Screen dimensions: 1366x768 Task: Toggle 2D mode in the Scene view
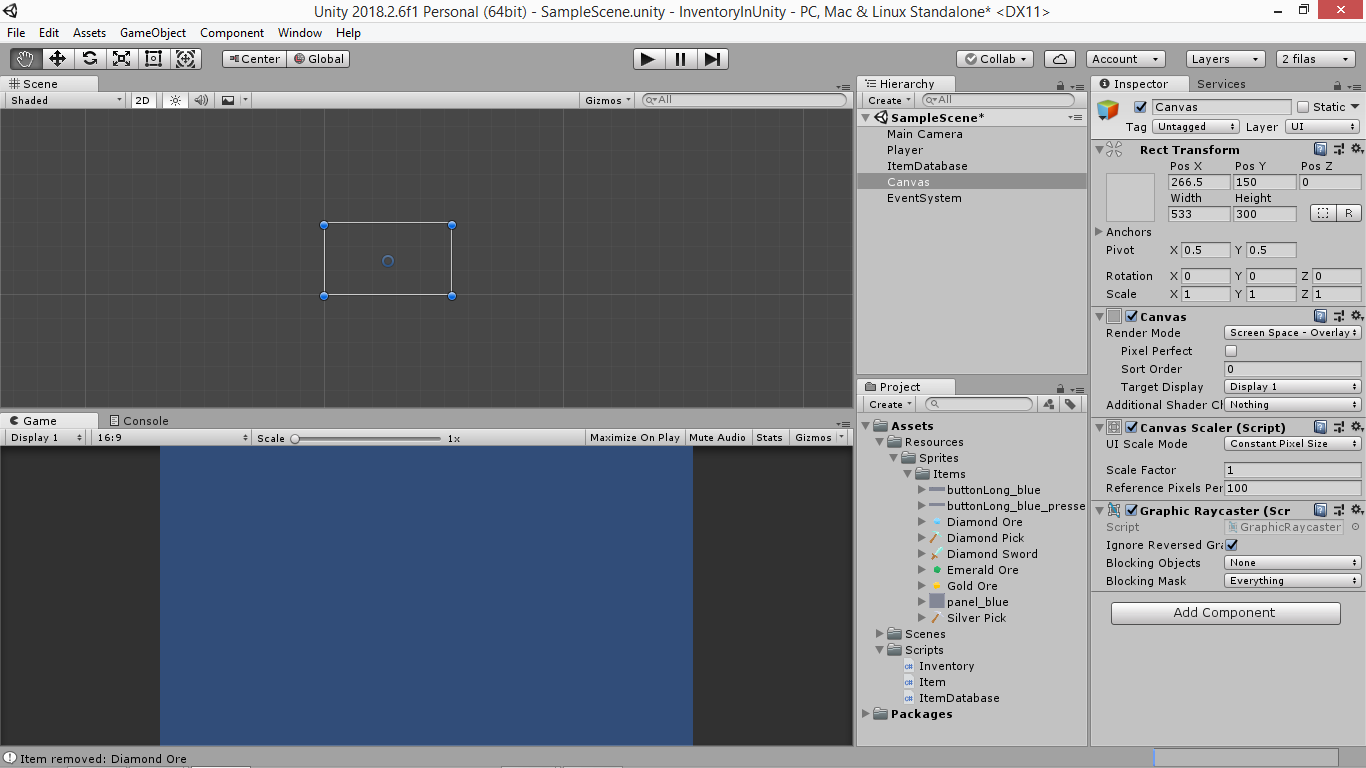[140, 100]
